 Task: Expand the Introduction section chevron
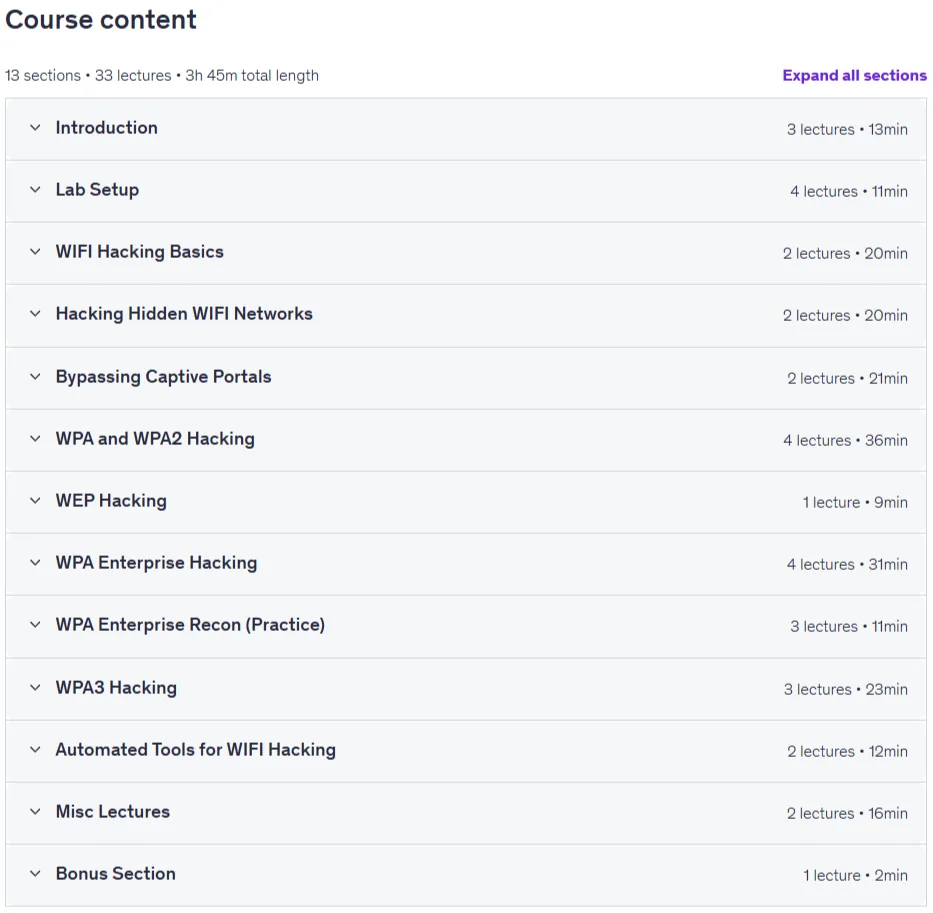tap(36, 128)
